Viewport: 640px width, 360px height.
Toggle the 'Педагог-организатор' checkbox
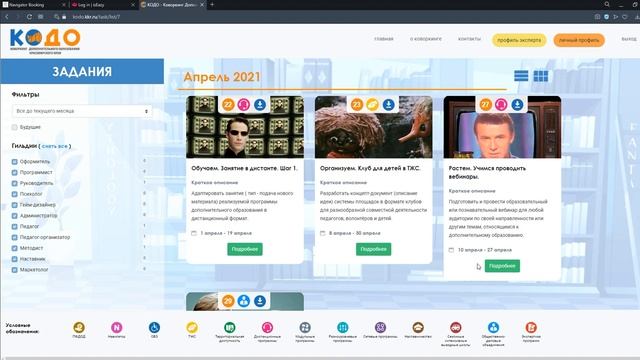pyautogui.click(x=15, y=237)
